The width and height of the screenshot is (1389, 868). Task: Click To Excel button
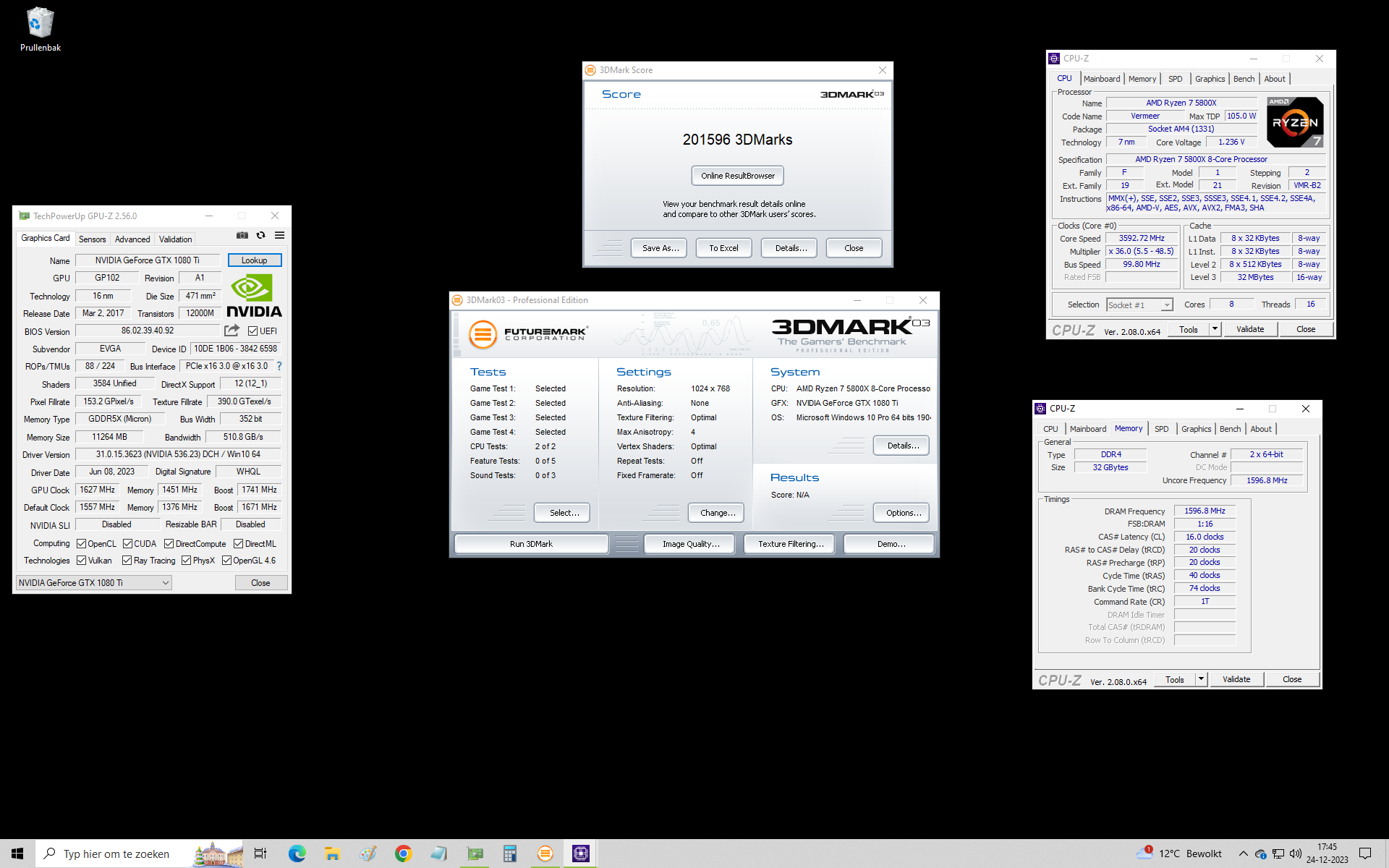pos(723,248)
